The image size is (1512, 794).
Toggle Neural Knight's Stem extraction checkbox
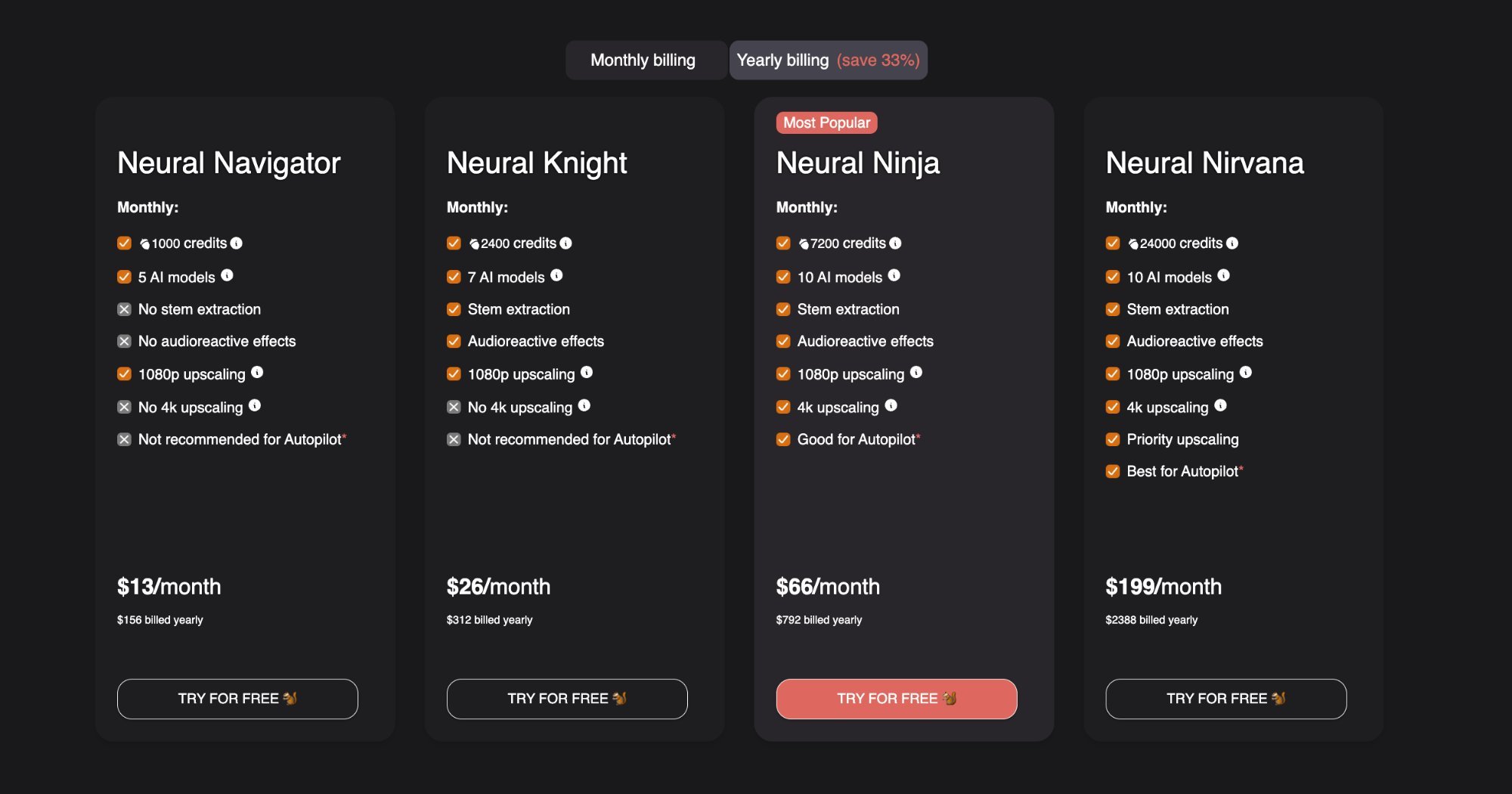coord(454,309)
